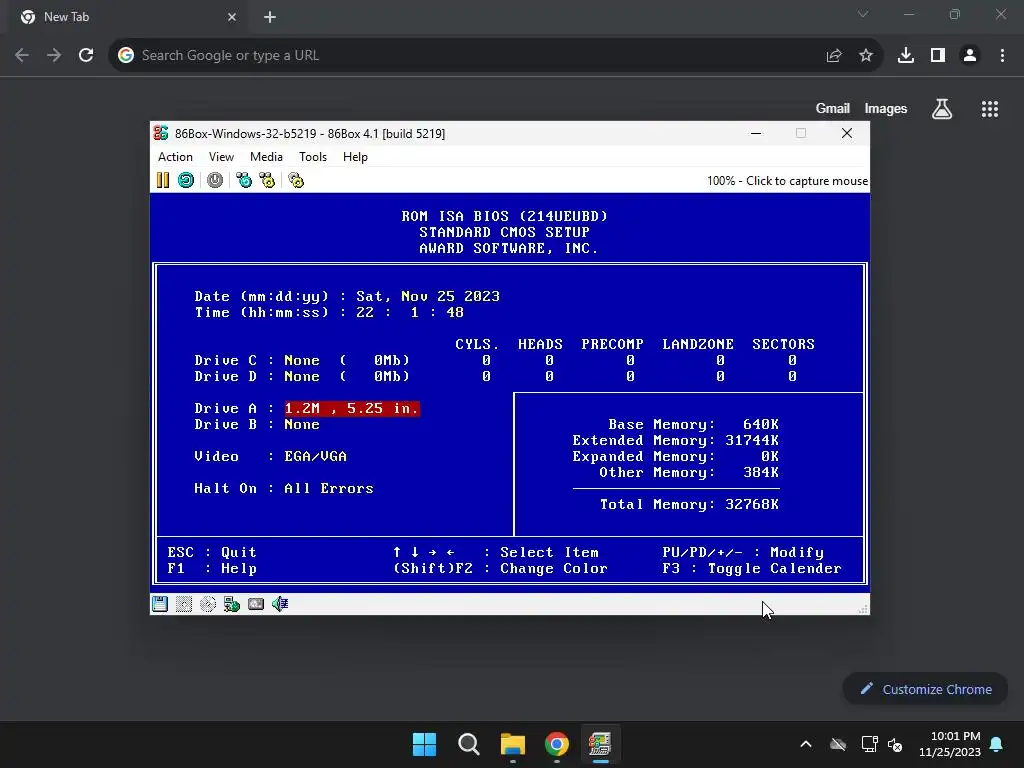Open Windows taskbar search
The image size is (1024, 768).
point(469,744)
